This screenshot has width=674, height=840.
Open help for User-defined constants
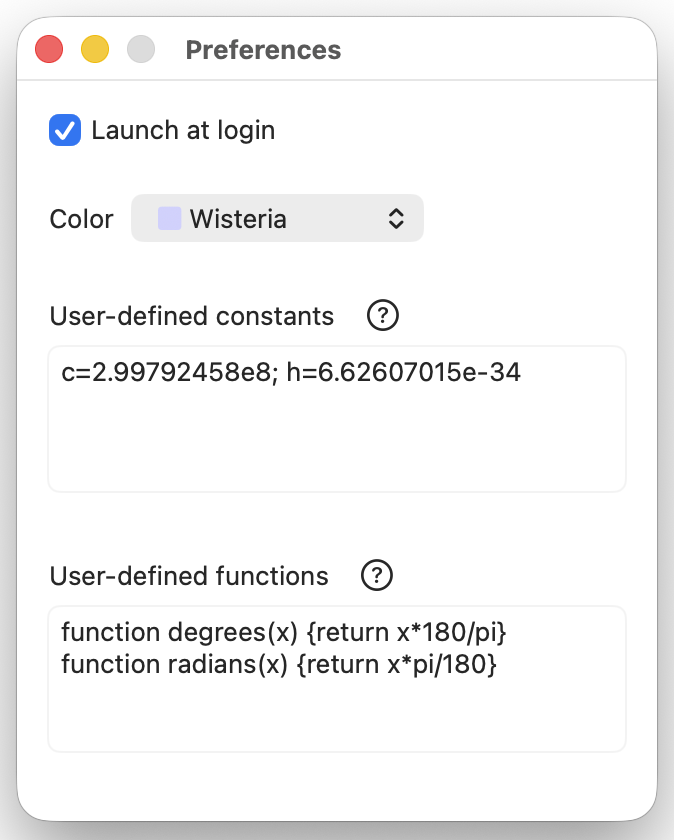point(383,316)
